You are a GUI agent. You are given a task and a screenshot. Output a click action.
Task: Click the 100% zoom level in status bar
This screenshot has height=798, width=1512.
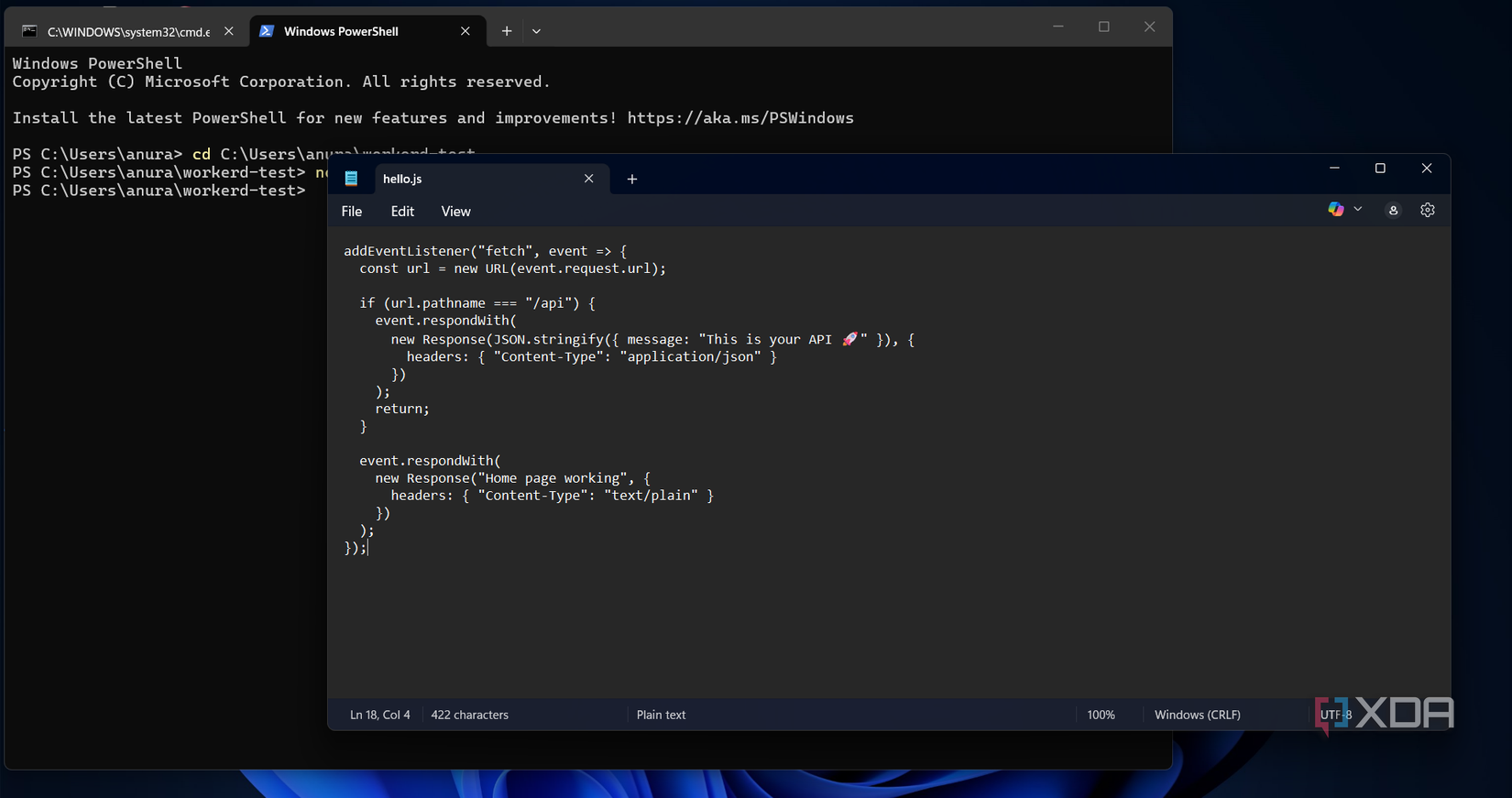tap(1101, 715)
